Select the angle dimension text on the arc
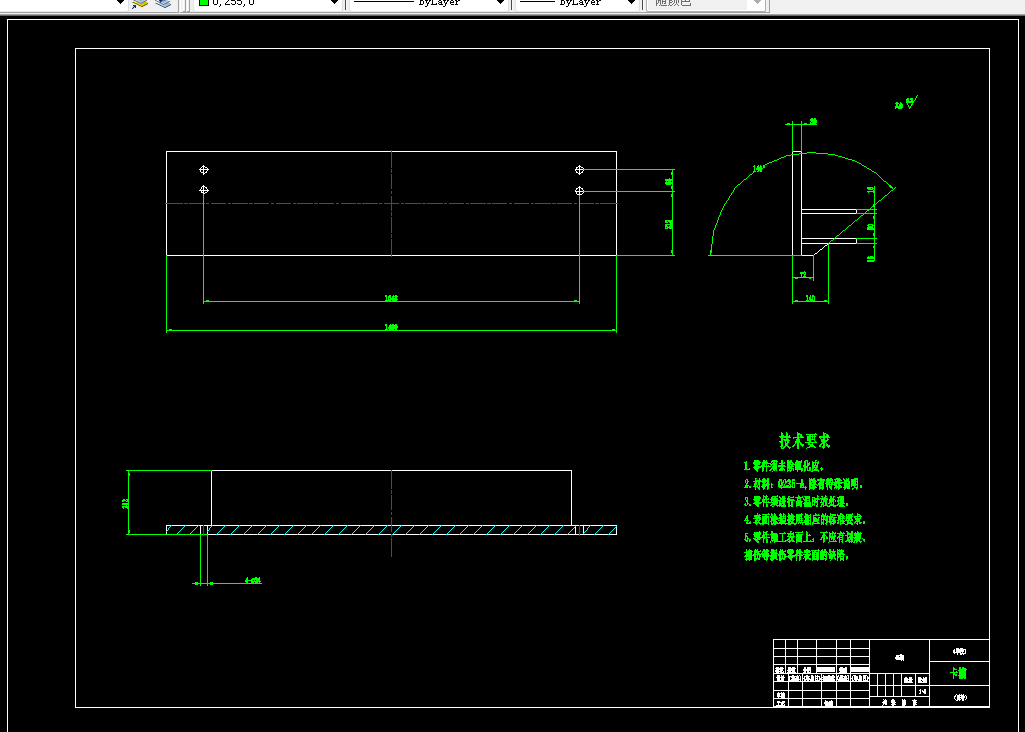This screenshot has width=1025, height=732. coord(759,169)
